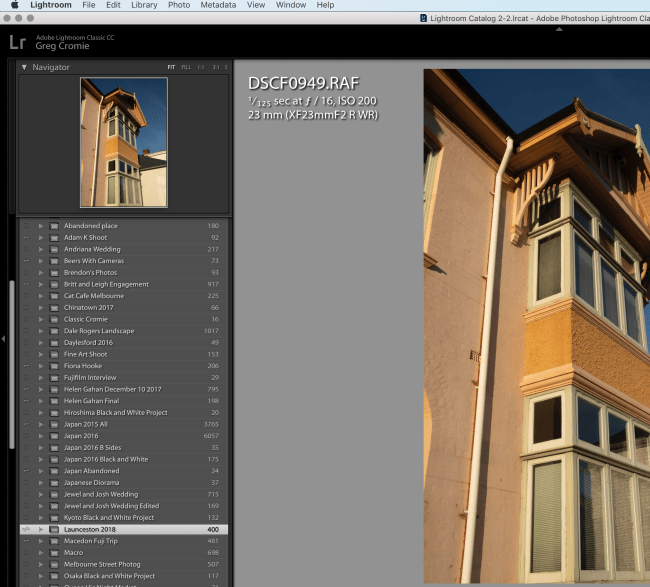The image size is (650, 587).
Task: Expand the Dale Rogers Landscape collection set
Action: point(41,331)
